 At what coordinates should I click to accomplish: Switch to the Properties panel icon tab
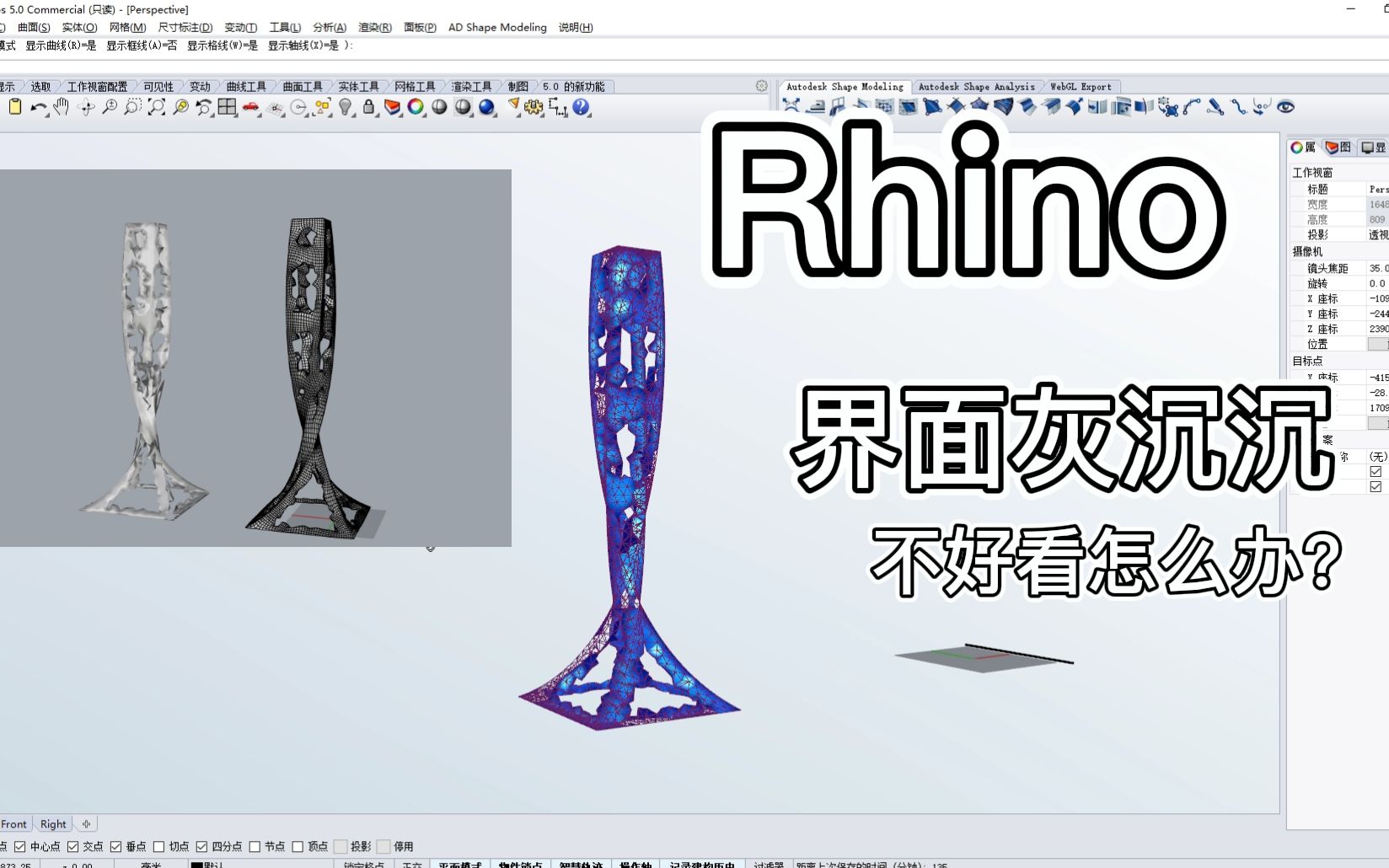(1303, 147)
